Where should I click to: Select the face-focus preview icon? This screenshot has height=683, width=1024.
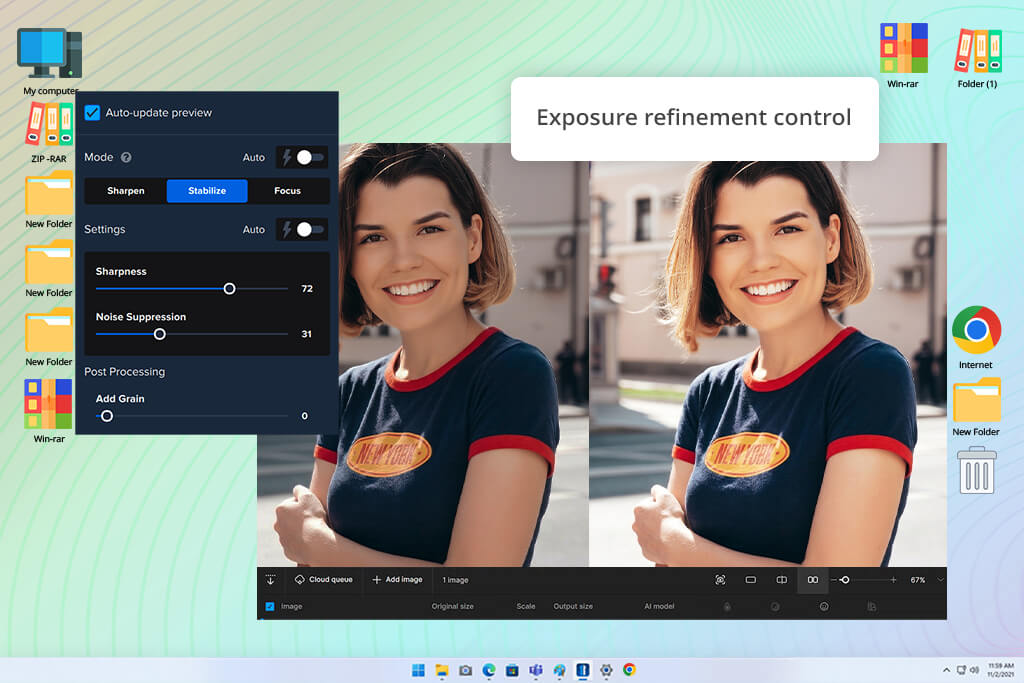pyautogui.click(x=720, y=580)
